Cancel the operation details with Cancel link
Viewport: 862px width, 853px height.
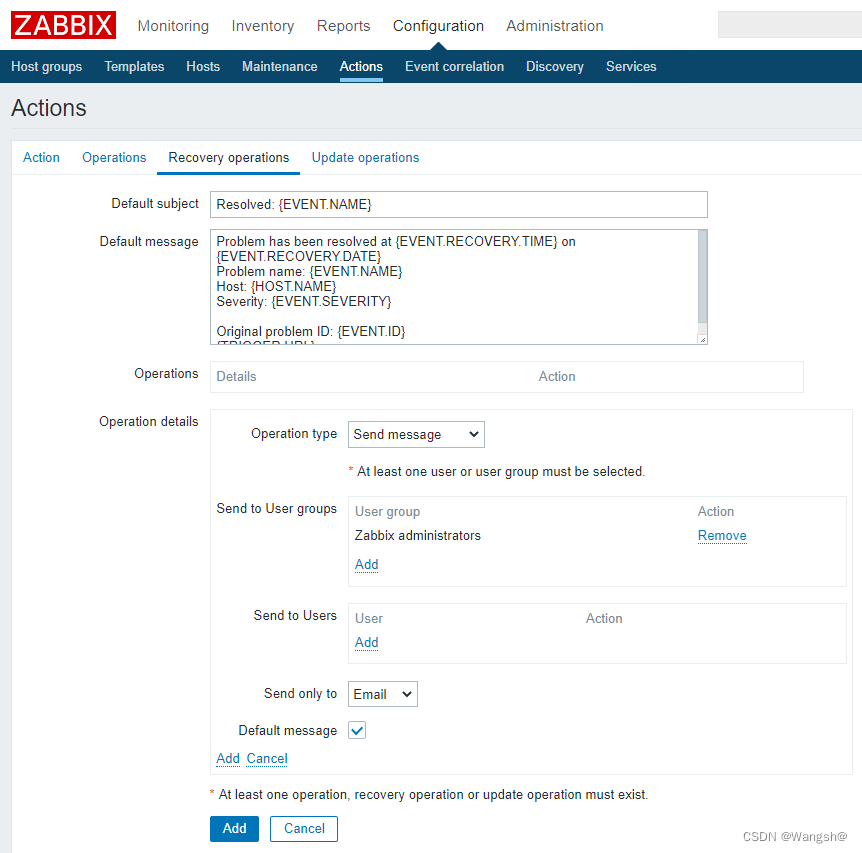[x=266, y=758]
